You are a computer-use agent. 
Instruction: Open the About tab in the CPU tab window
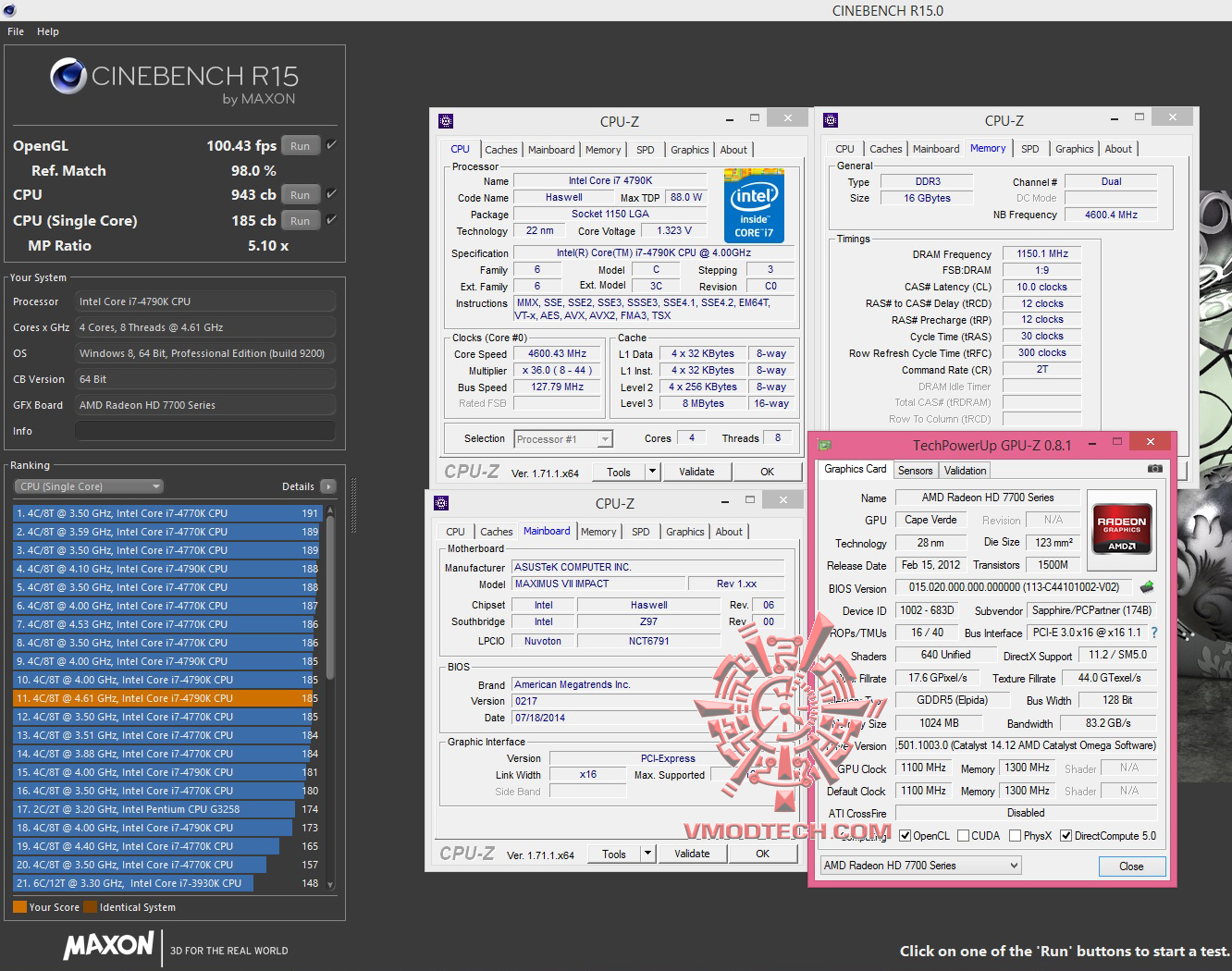pos(733,150)
